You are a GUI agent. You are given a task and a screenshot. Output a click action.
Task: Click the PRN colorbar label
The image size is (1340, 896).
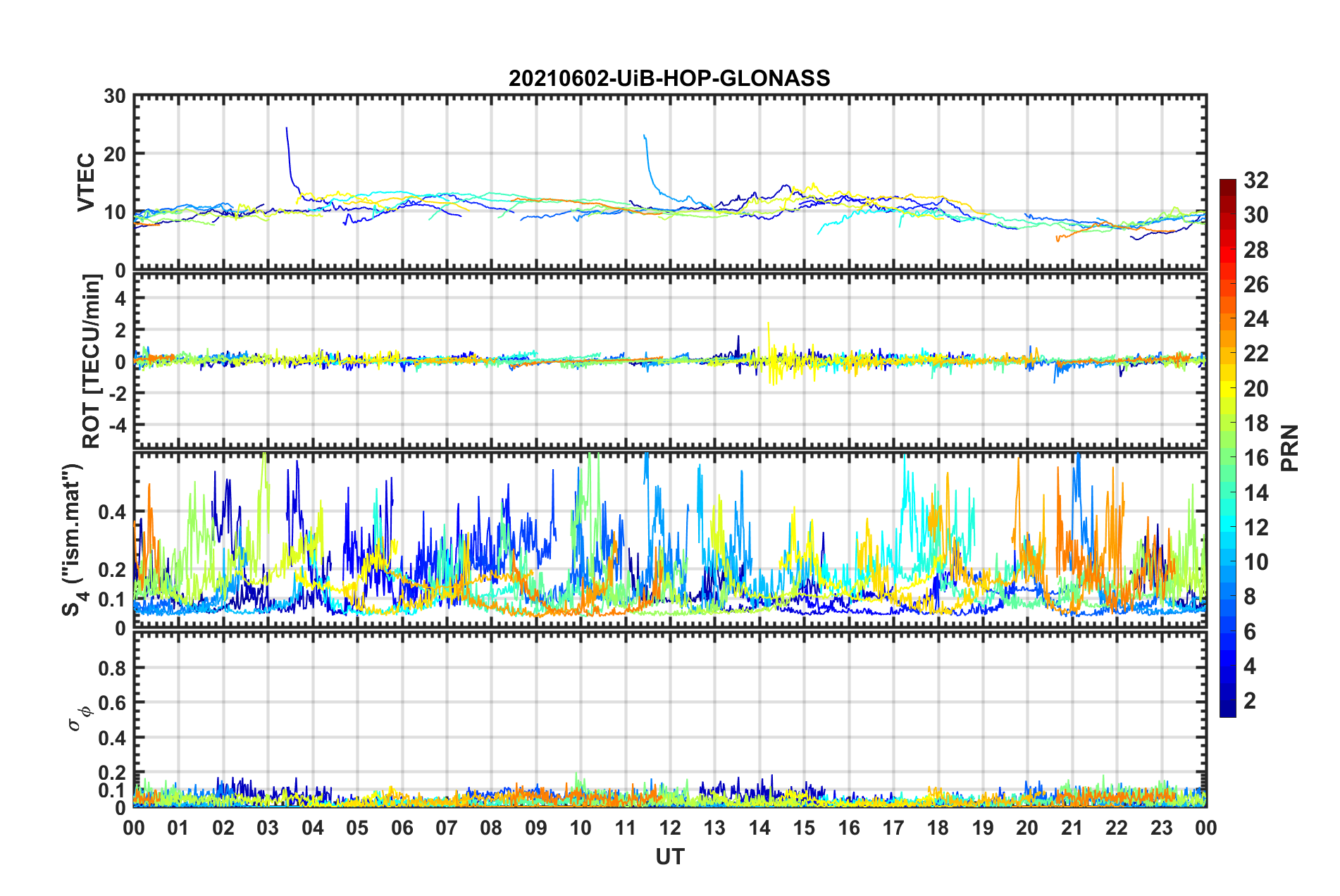pos(1290,448)
